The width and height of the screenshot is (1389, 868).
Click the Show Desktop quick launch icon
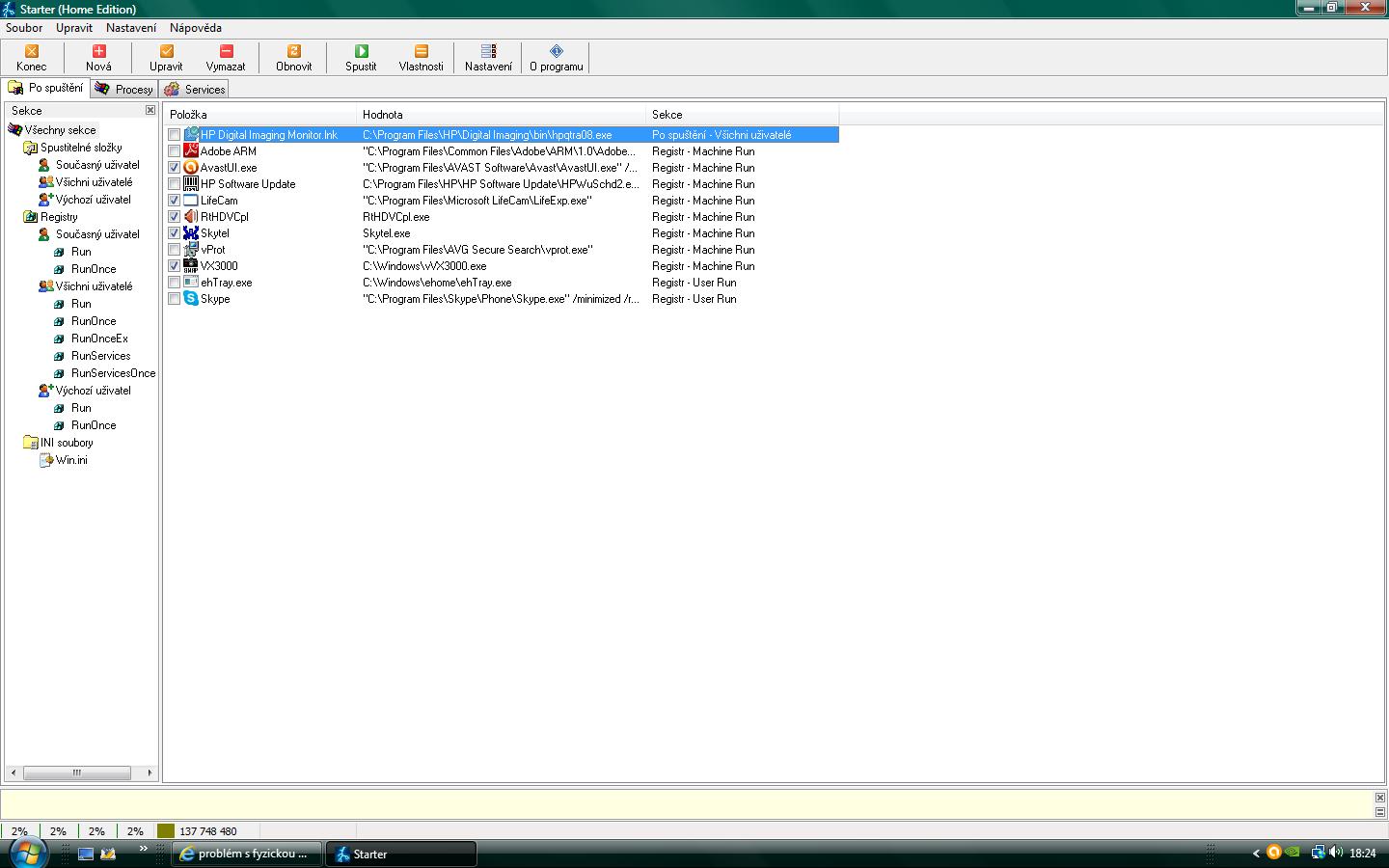[86, 854]
